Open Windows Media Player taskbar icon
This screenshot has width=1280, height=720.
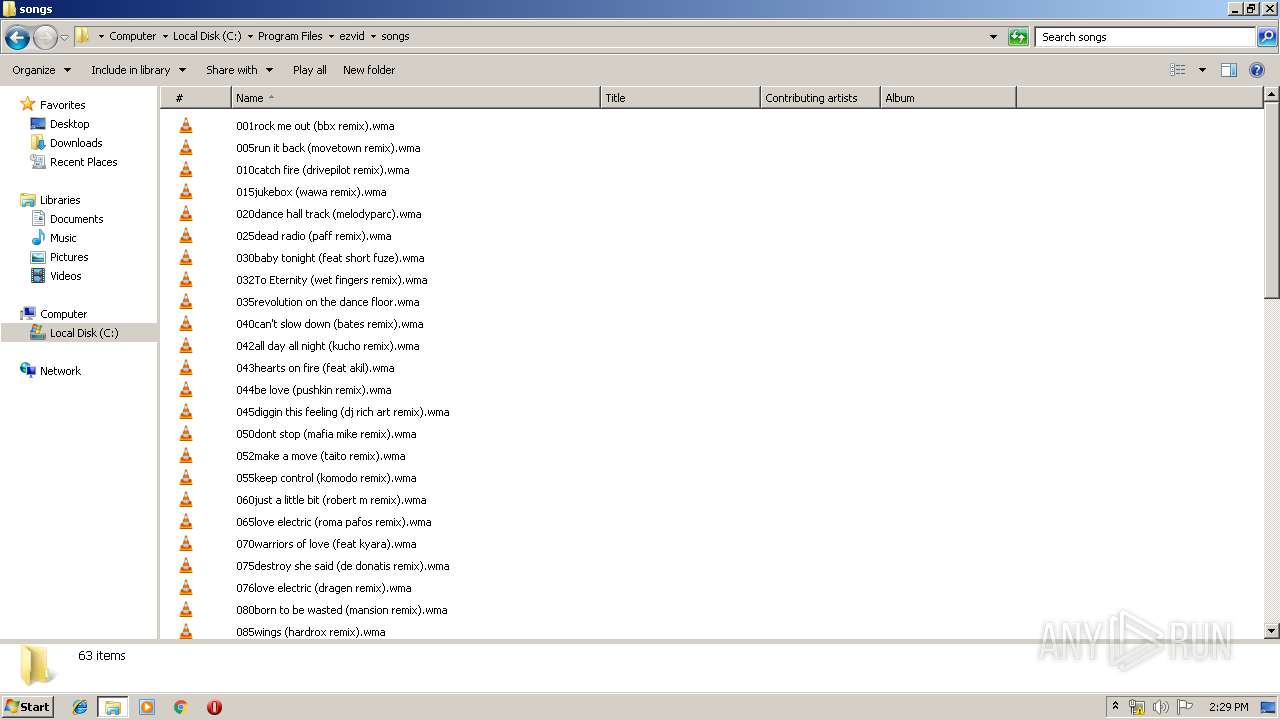click(147, 707)
